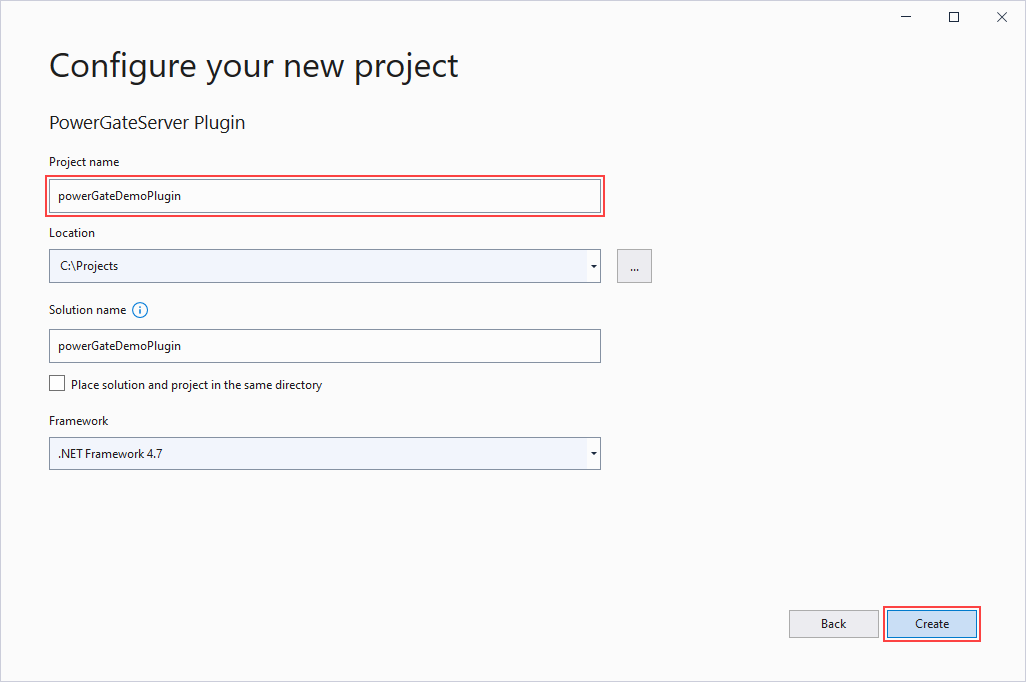
Task: Click the 'Framework' field label
Action: [78, 421]
